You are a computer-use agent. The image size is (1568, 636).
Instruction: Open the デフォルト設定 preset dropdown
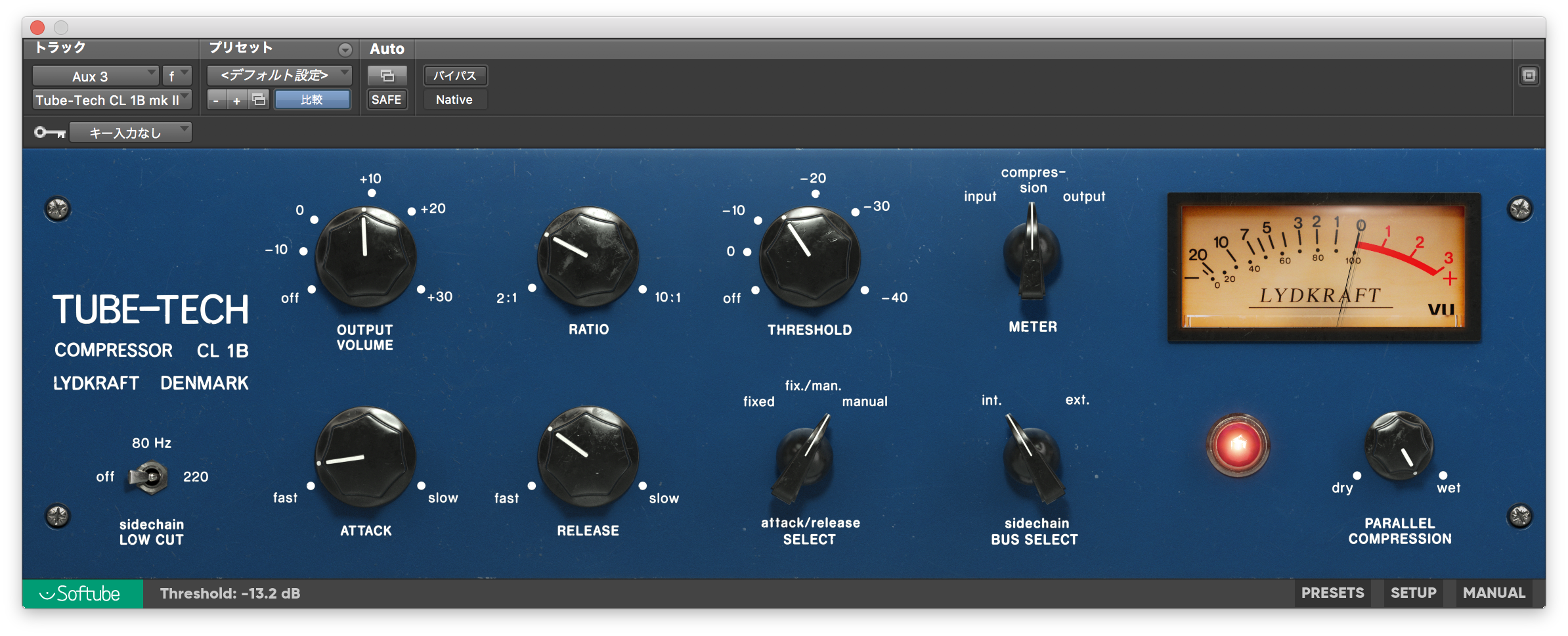point(280,76)
